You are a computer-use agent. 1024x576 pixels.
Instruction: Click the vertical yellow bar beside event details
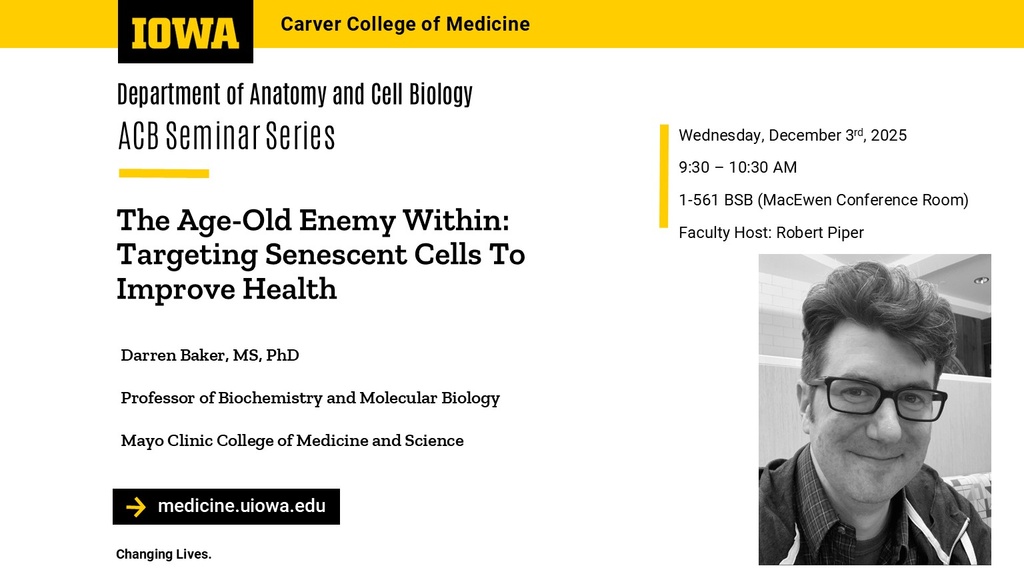click(x=663, y=176)
